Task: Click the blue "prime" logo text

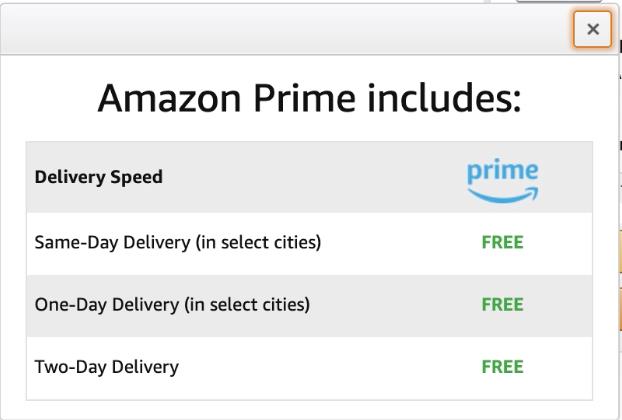Action: 502,172
